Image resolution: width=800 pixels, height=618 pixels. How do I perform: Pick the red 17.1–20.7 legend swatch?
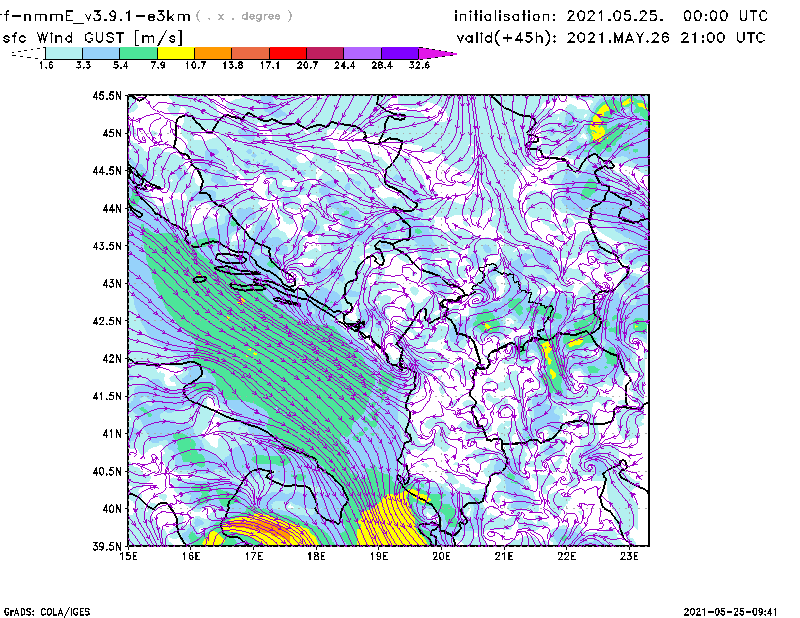click(x=288, y=53)
